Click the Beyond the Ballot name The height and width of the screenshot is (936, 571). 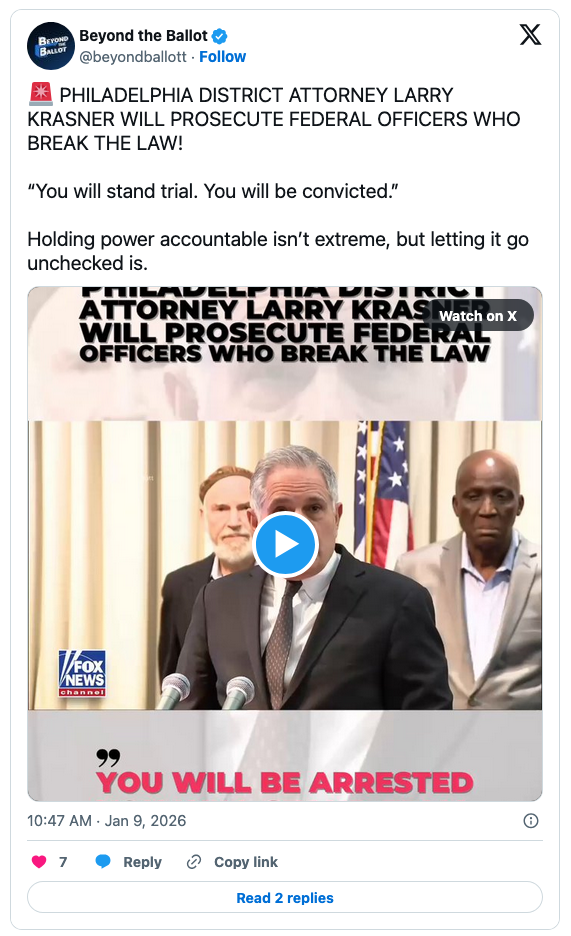pos(143,36)
